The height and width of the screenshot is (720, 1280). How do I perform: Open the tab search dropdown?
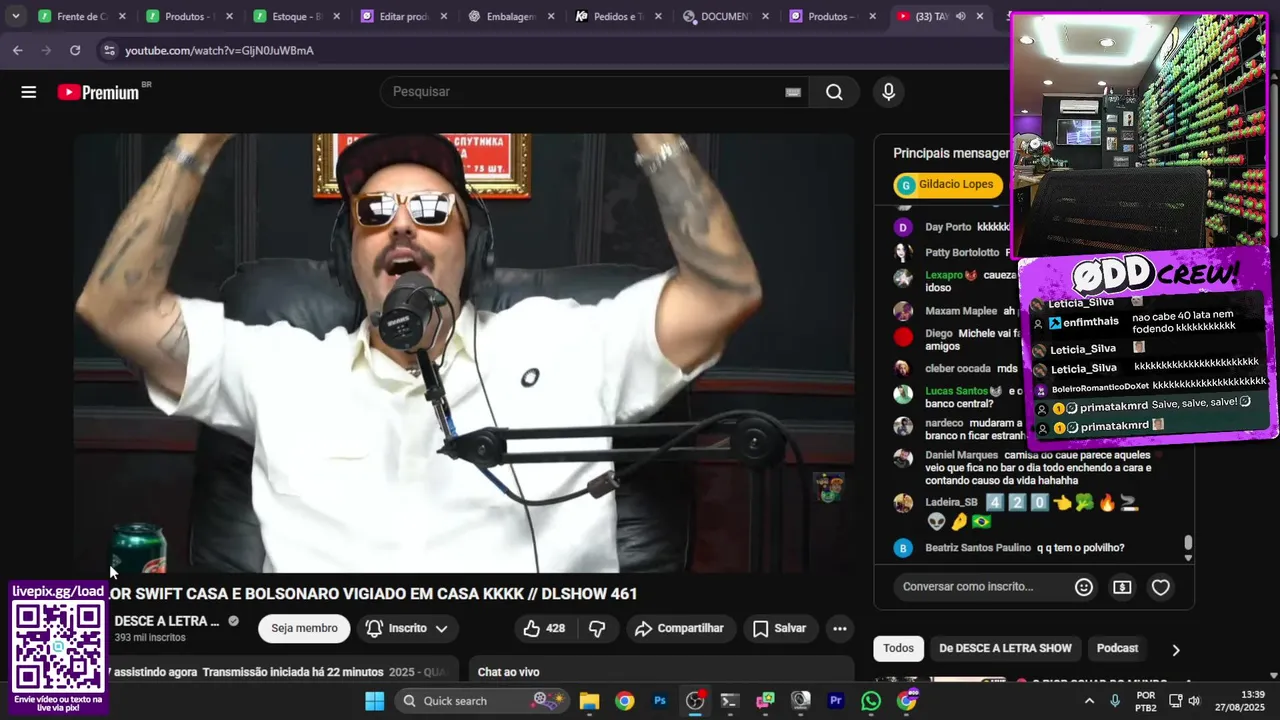[x=15, y=16]
